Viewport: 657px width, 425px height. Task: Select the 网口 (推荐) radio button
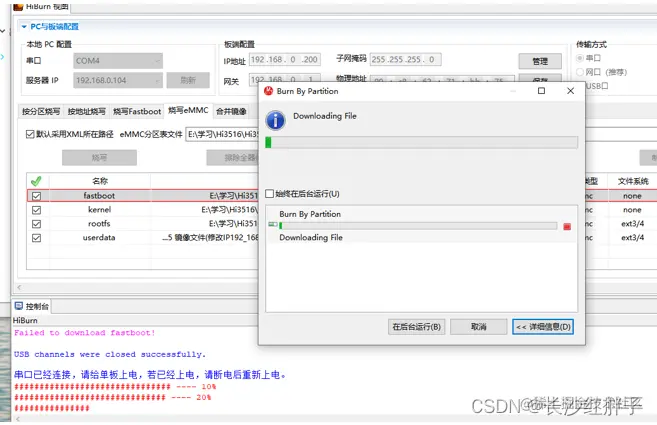580,72
